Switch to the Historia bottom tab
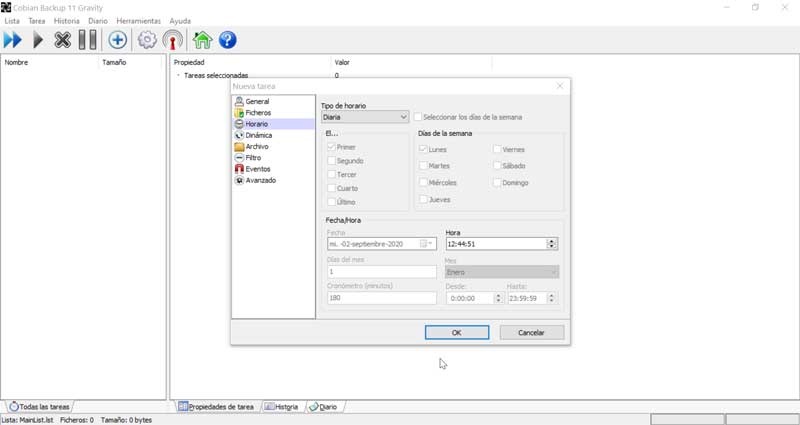This screenshot has height=425, width=800. [x=281, y=407]
